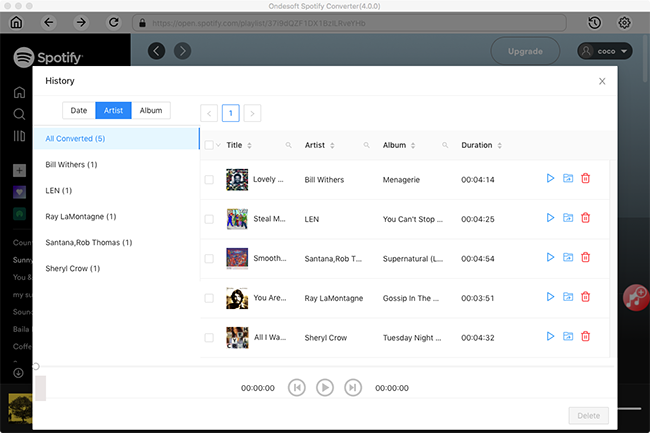Go to next page arrow

252,113
